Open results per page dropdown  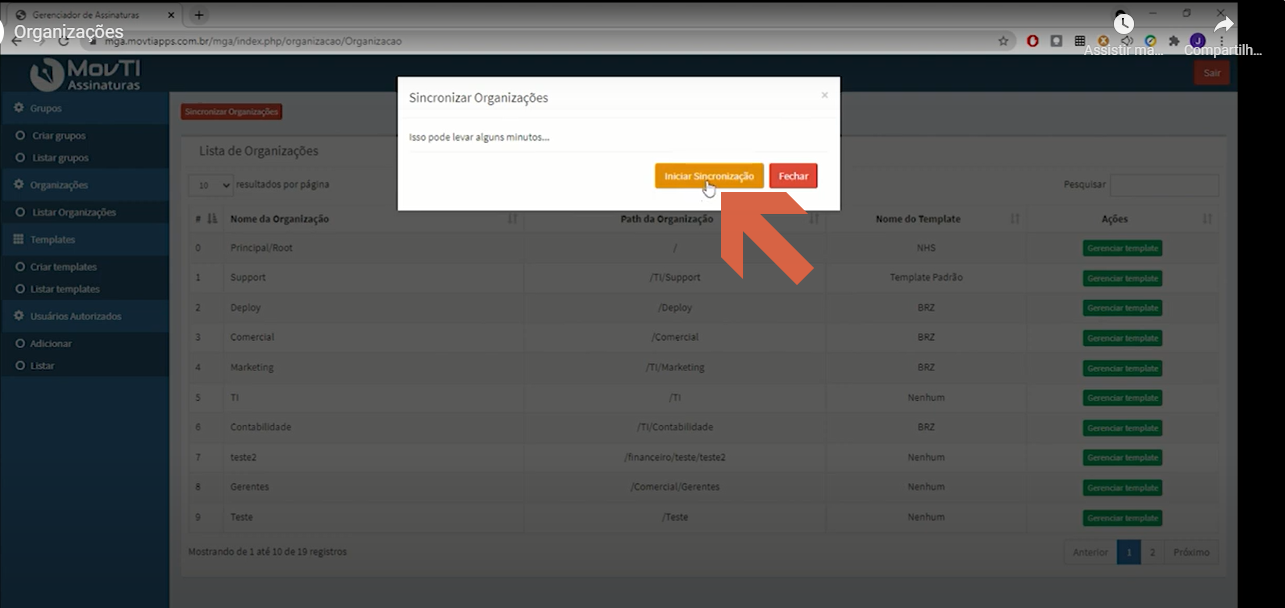[x=210, y=185]
